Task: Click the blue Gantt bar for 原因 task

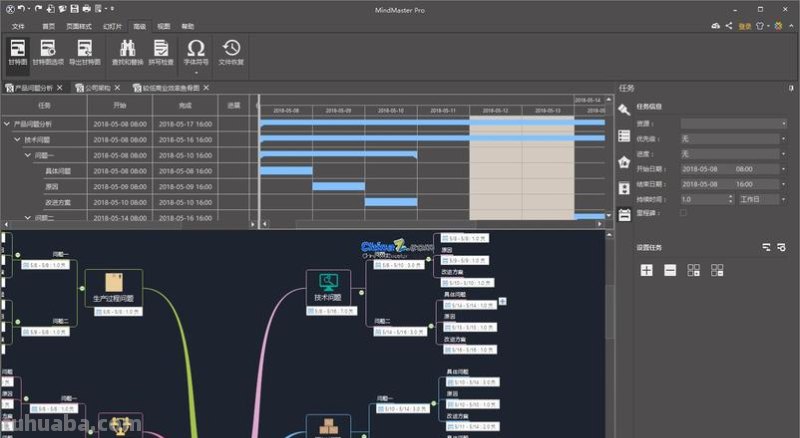Action: [x=338, y=186]
